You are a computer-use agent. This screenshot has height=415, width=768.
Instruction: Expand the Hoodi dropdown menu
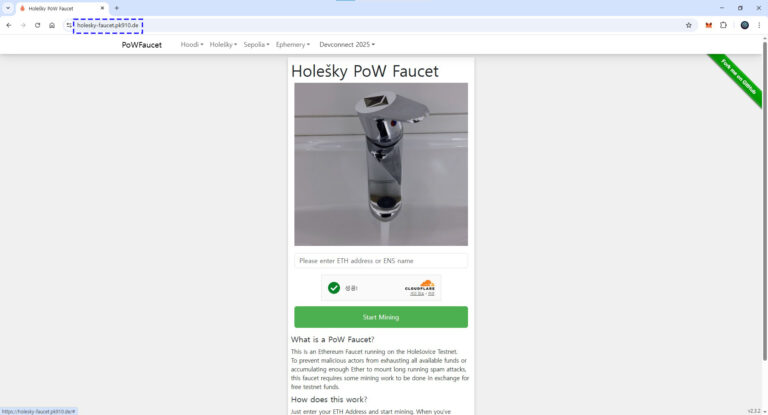tap(192, 45)
